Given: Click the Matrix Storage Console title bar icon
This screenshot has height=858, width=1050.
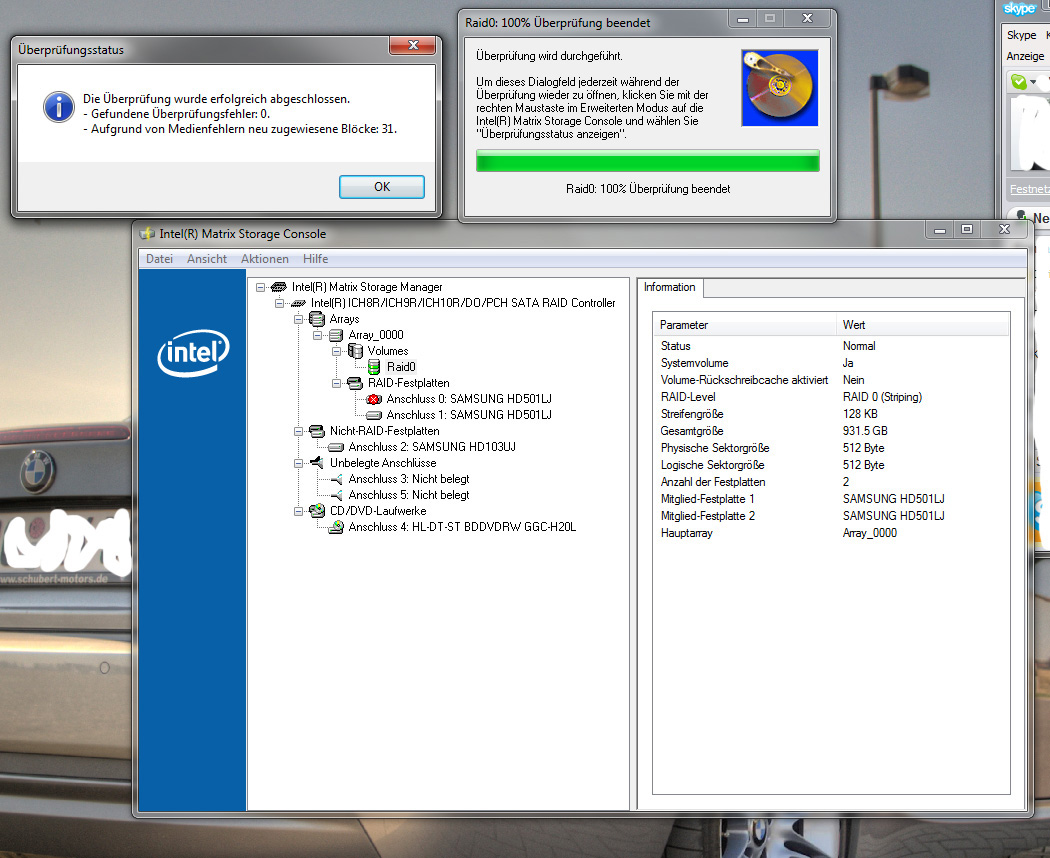Looking at the screenshot, I should tap(147, 234).
